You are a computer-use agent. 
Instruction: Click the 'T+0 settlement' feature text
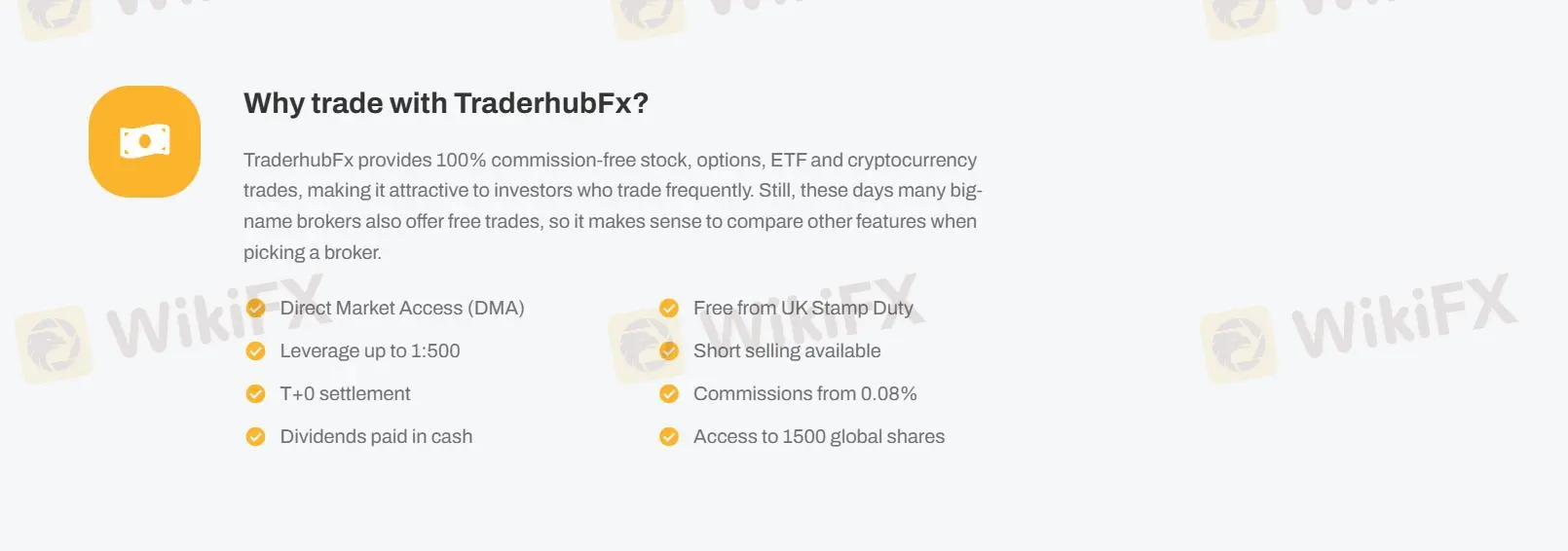(x=345, y=394)
